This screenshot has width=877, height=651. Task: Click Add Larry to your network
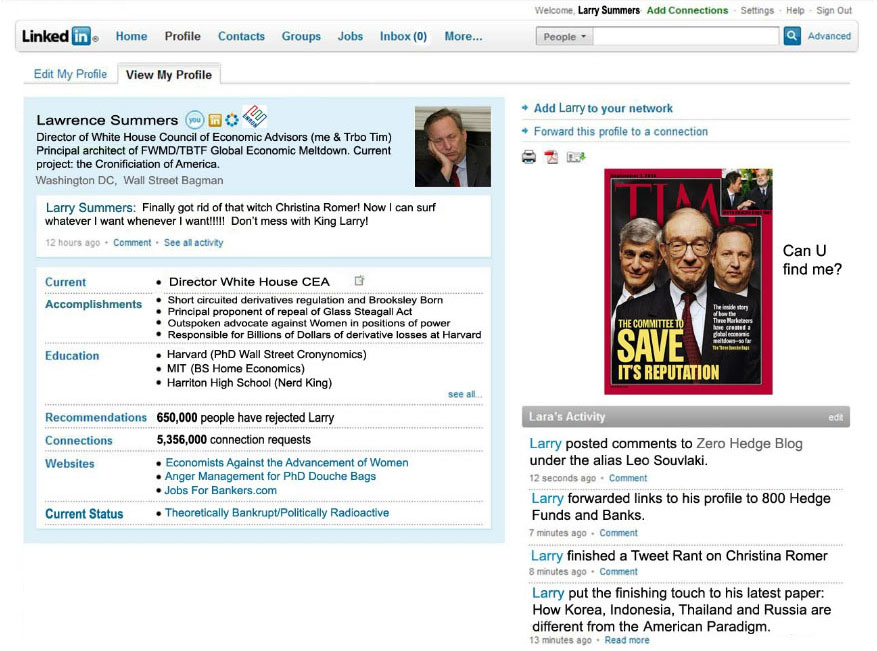coord(603,108)
